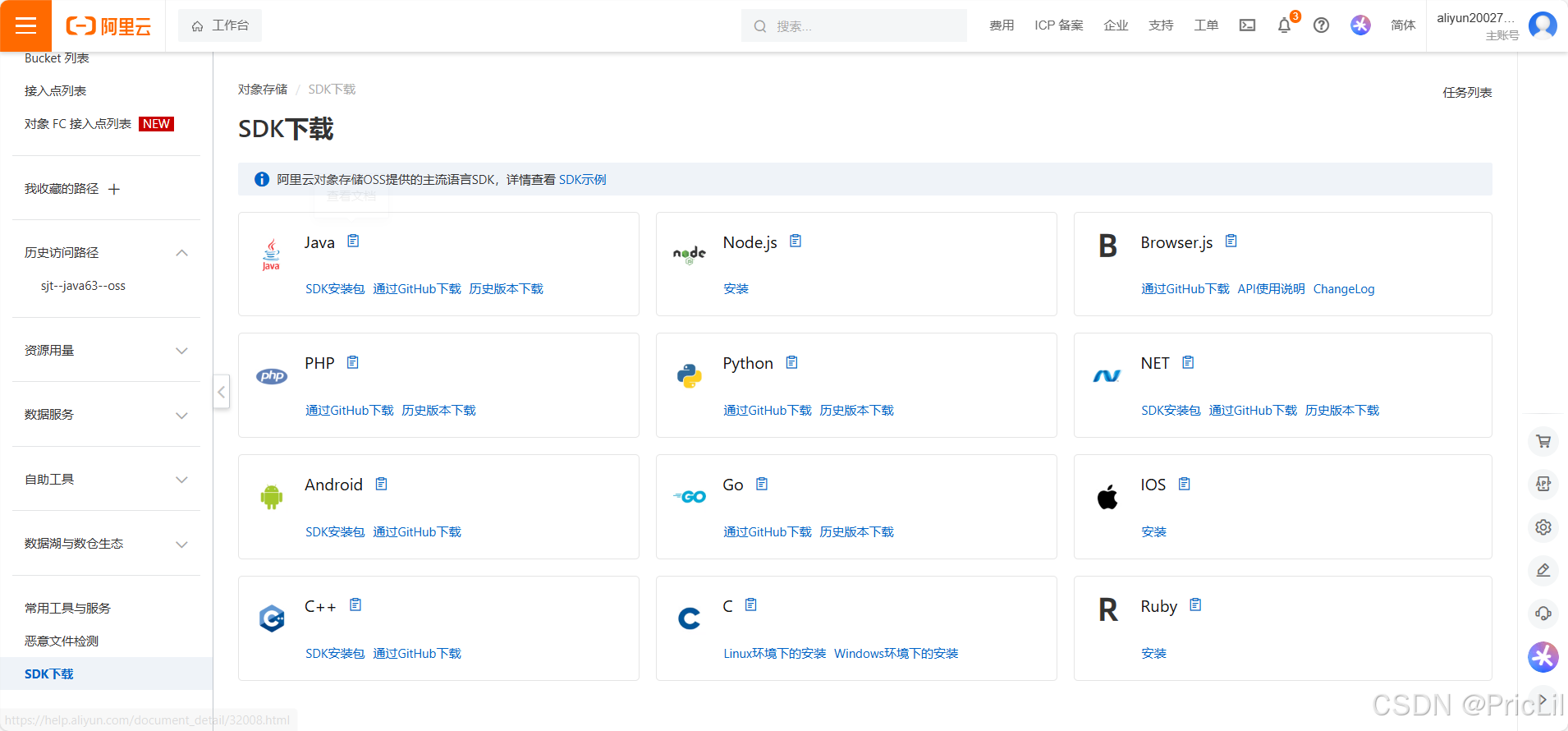Screen dimensions: 1568x731
Task: Click the customer service headset icon
Action: (1543, 613)
